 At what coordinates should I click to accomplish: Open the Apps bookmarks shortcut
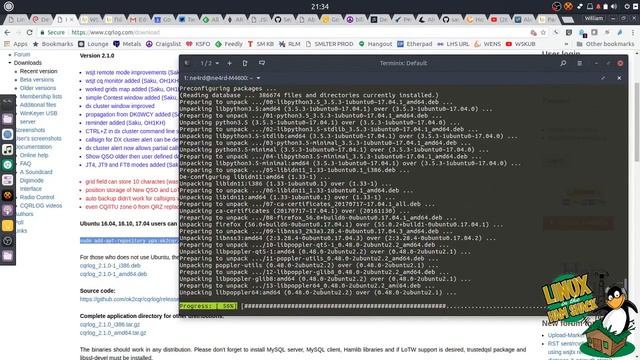click(x=16, y=44)
